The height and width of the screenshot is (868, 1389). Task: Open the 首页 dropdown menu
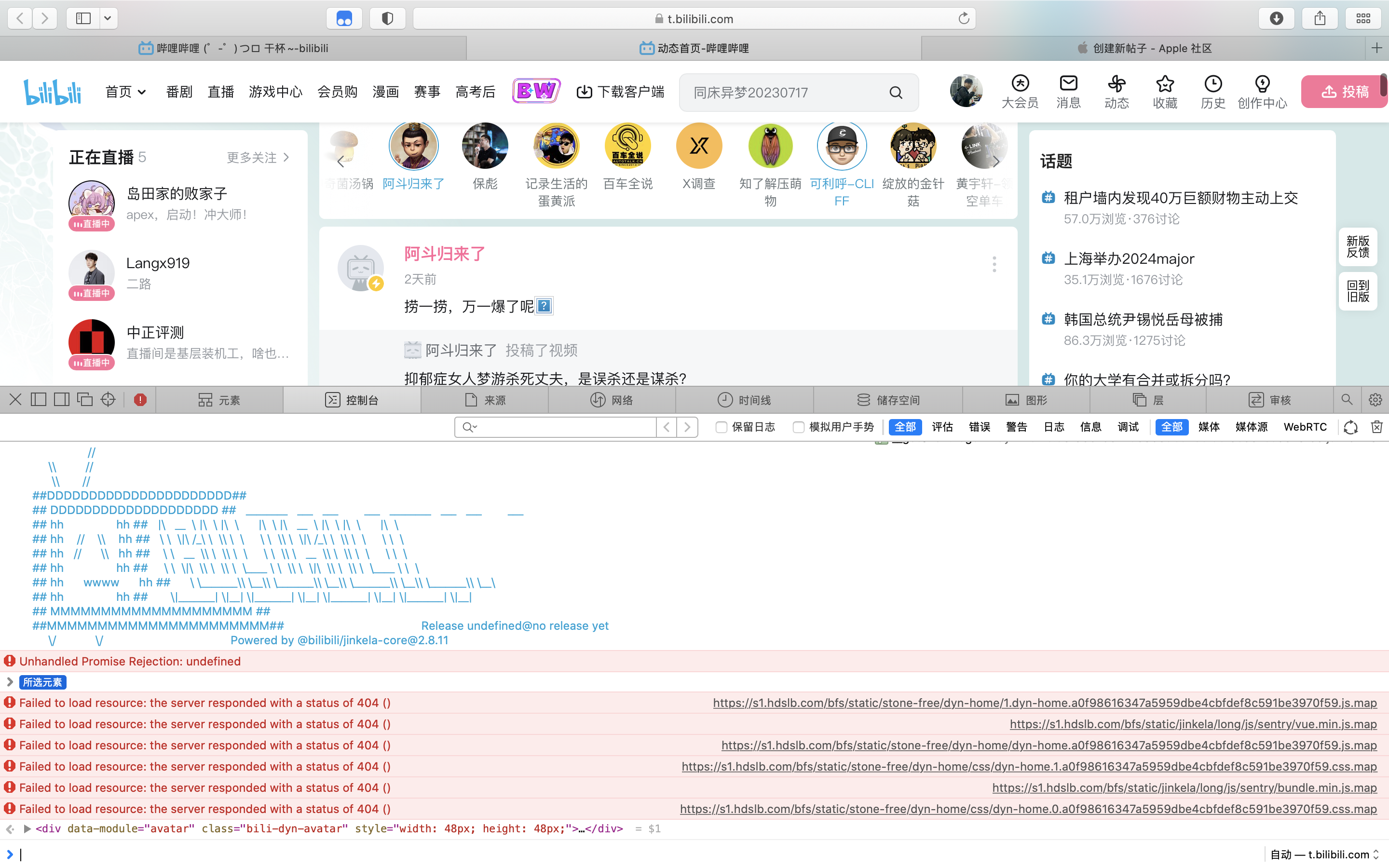(126, 92)
